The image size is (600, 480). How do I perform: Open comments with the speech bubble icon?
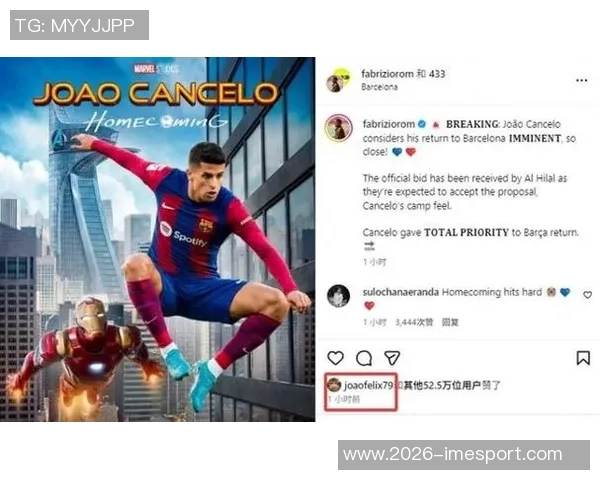click(x=364, y=358)
